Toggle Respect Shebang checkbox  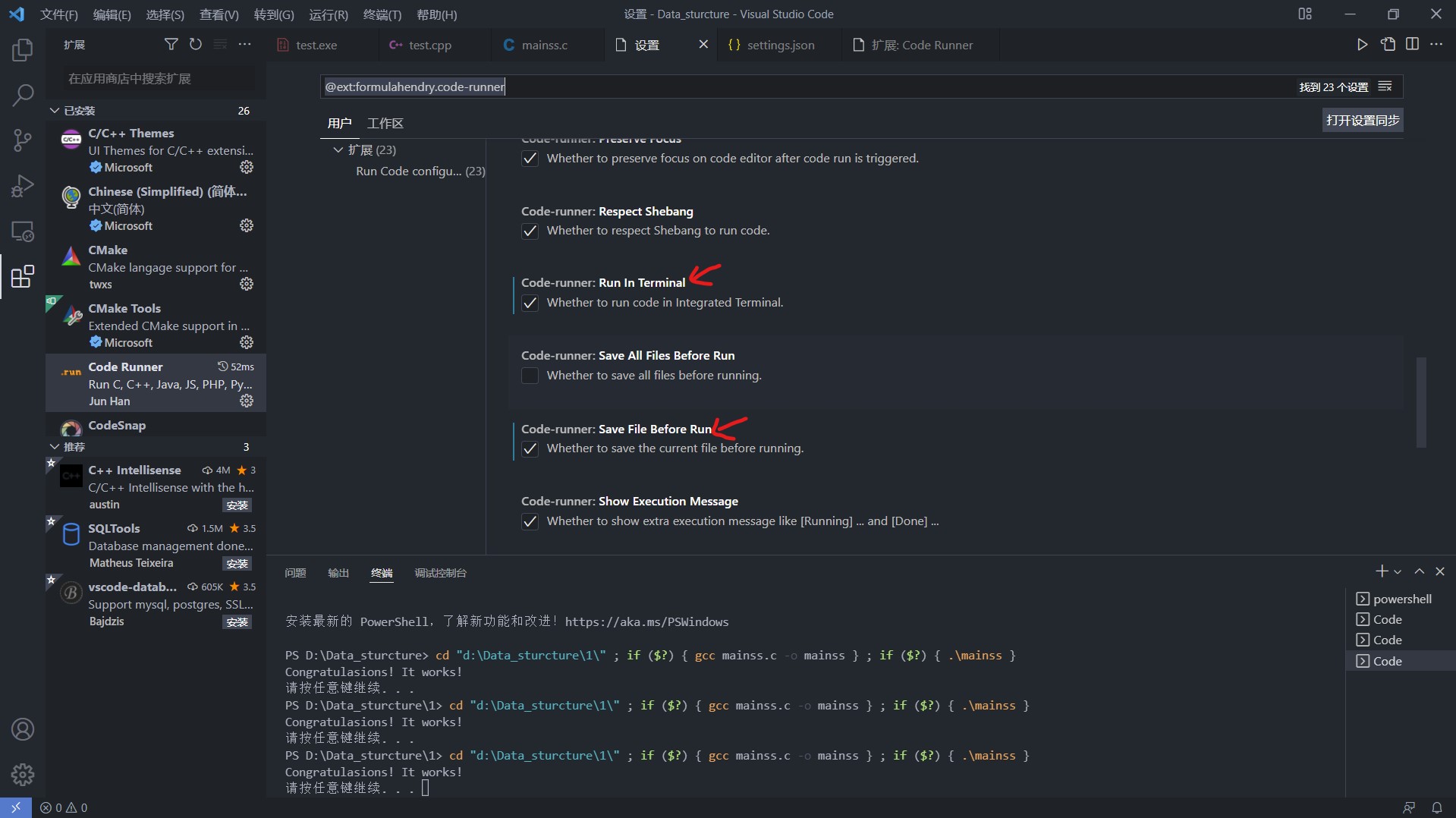(530, 231)
